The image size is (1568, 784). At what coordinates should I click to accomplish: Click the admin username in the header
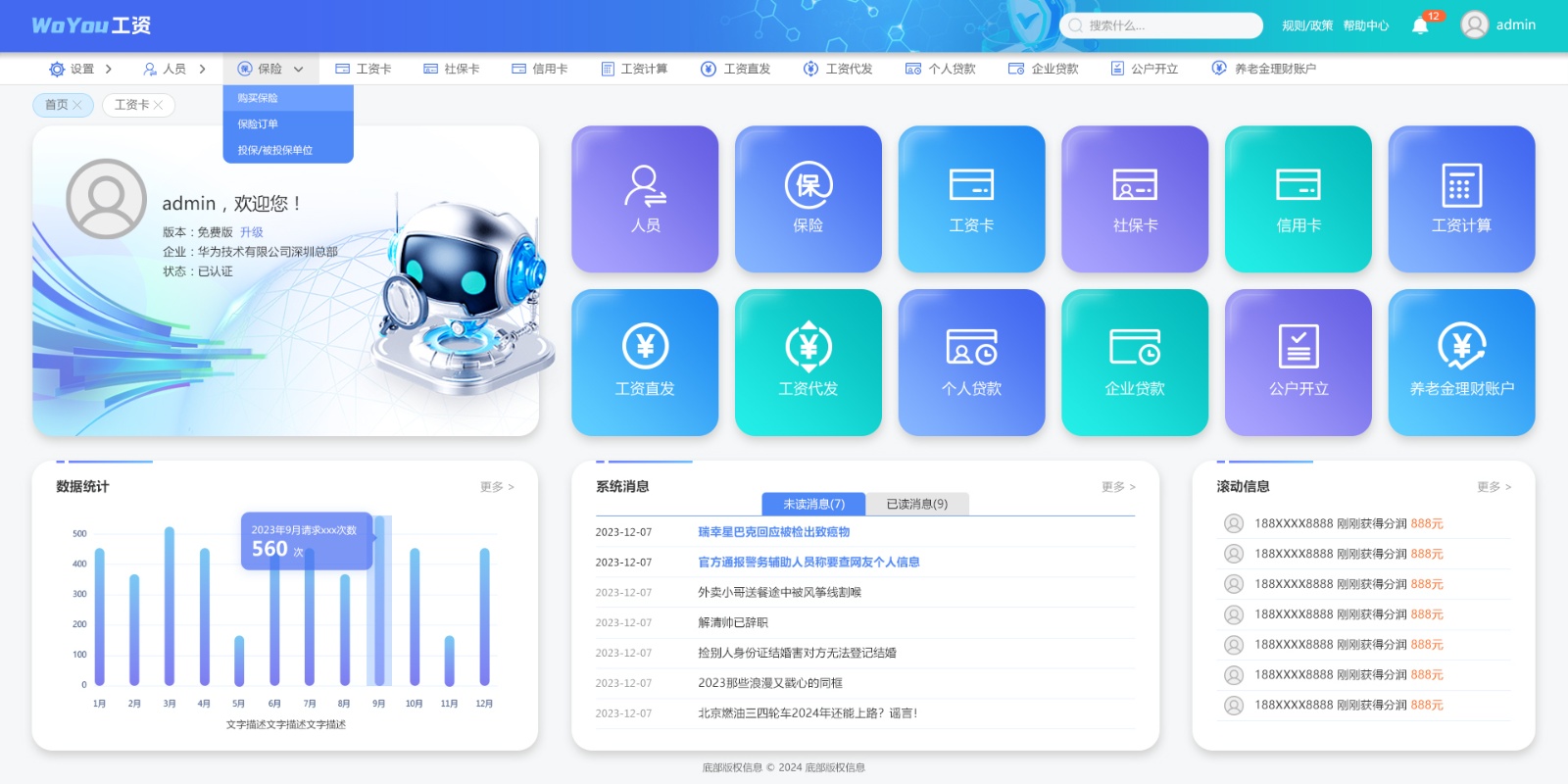pyautogui.click(x=1516, y=24)
